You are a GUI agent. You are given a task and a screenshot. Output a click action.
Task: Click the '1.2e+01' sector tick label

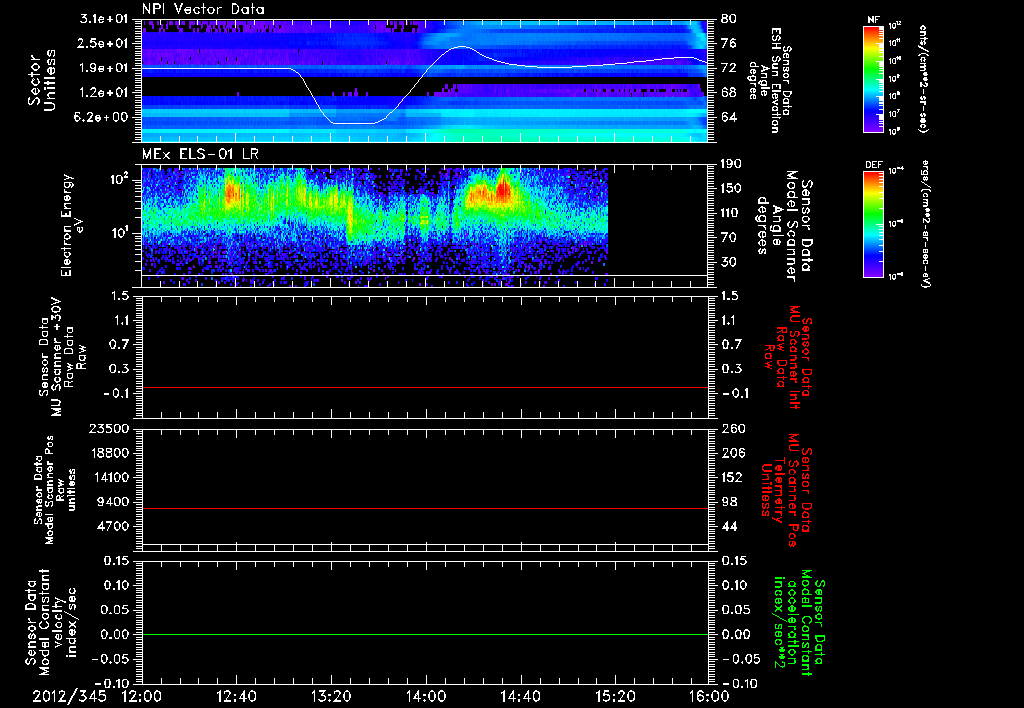tap(105, 93)
